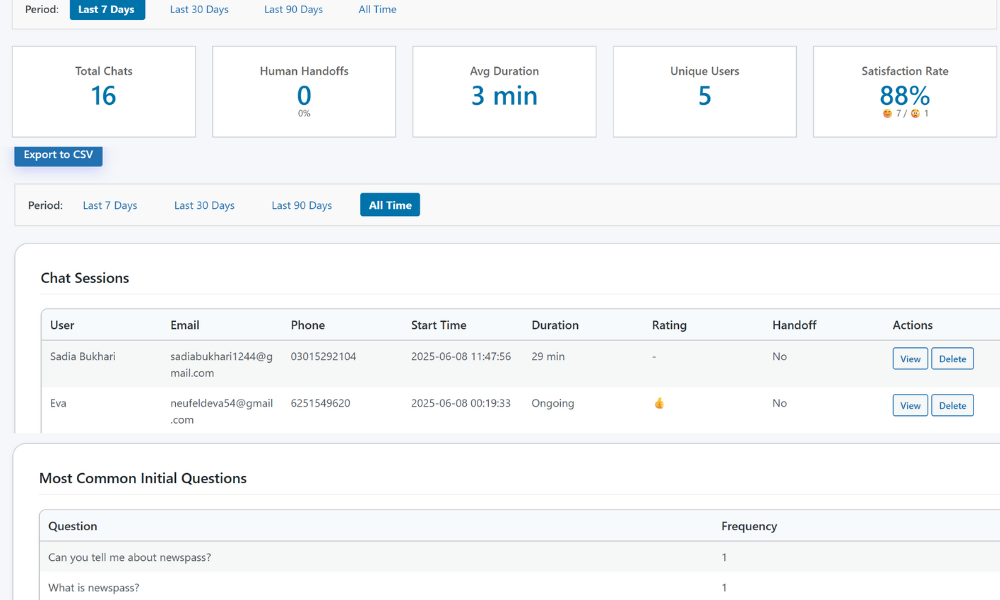The height and width of the screenshot is (600, 1000).
Task: Click the thumbs-up rating icon in Eva's row
Action: tap(659, 403)
